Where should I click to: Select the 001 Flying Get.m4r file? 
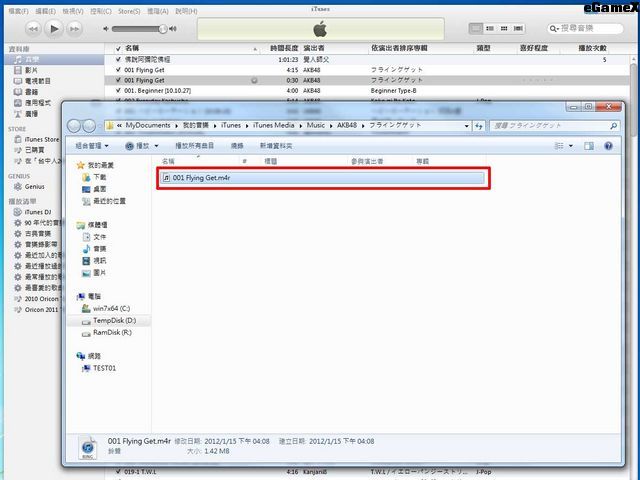pos(322,178)
